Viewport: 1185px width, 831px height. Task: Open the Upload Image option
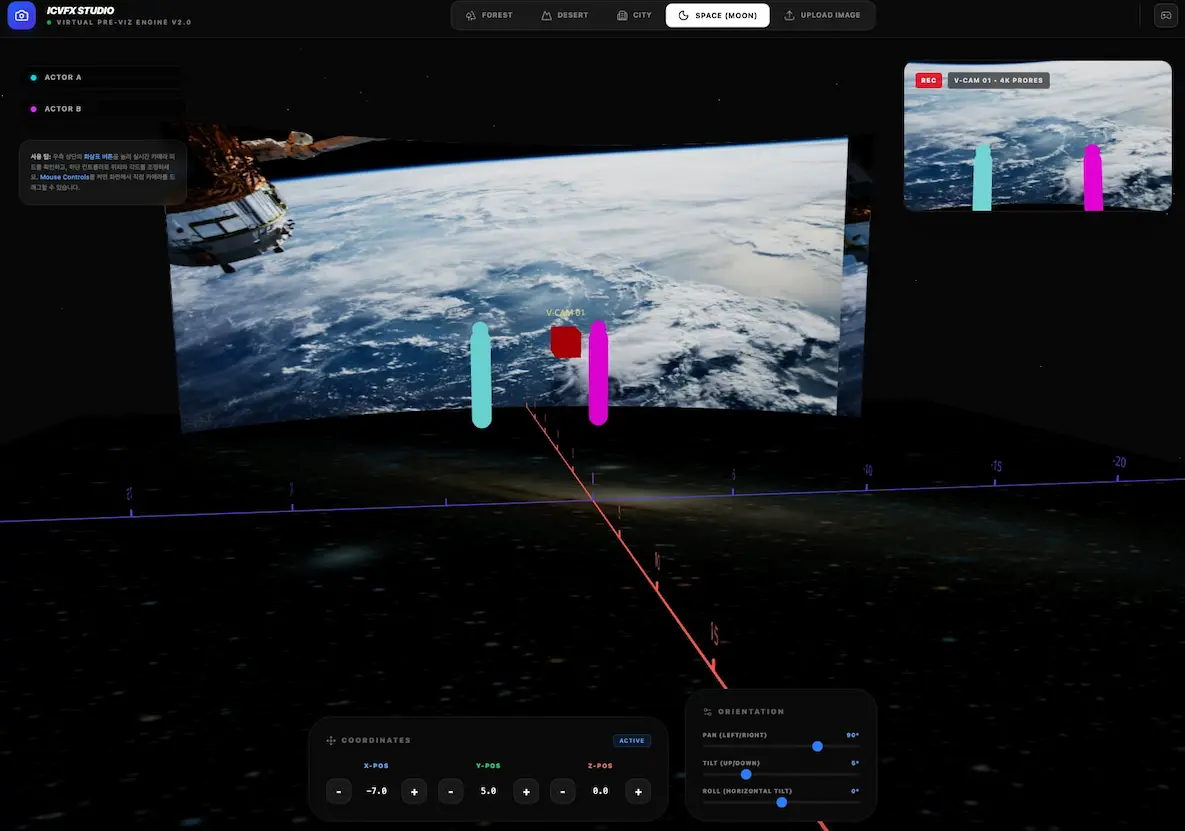pyautogui.click(x=825, y=15)
